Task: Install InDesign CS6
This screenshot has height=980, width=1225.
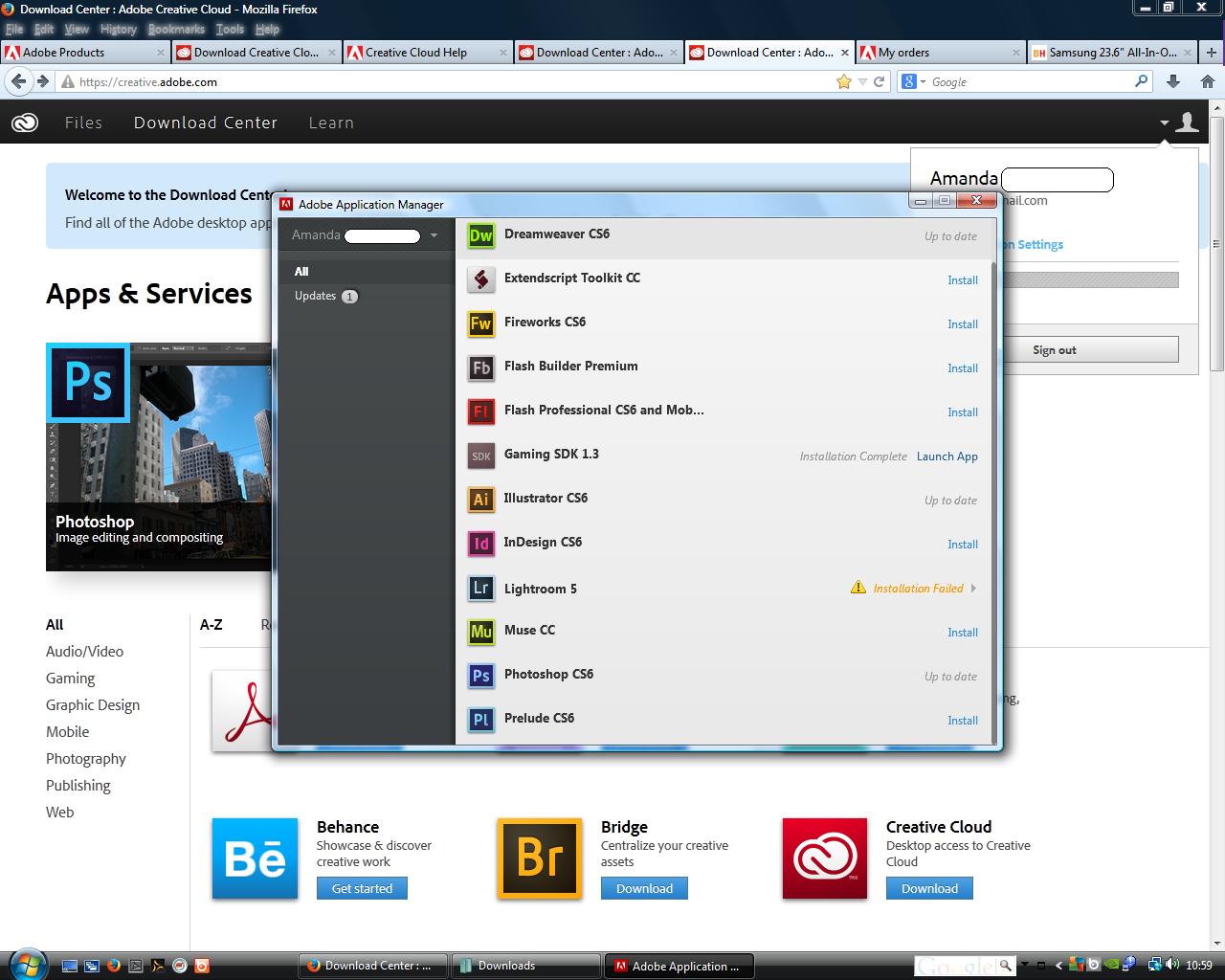Action: click(x=963, y=545)
